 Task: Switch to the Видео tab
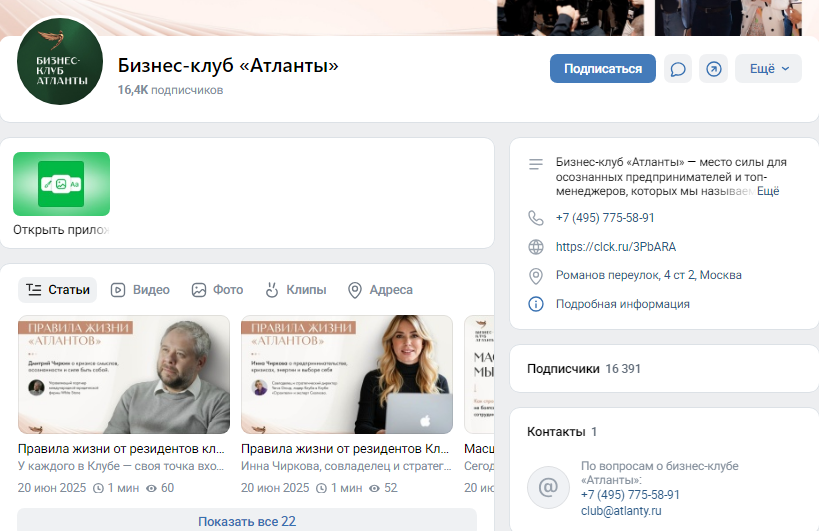click(x=140, y=290)
